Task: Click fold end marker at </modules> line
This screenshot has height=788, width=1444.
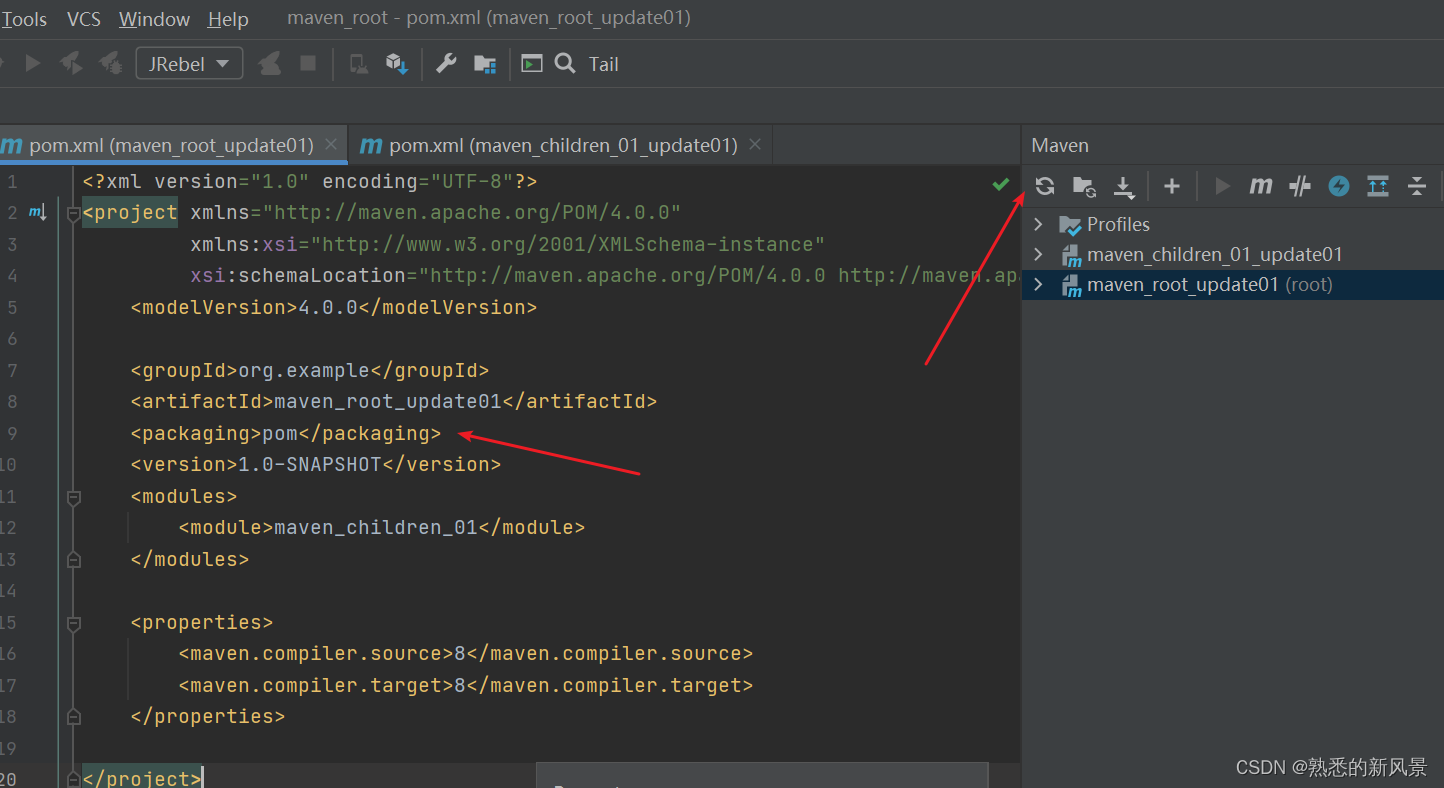Action: [x=72, y=559]
